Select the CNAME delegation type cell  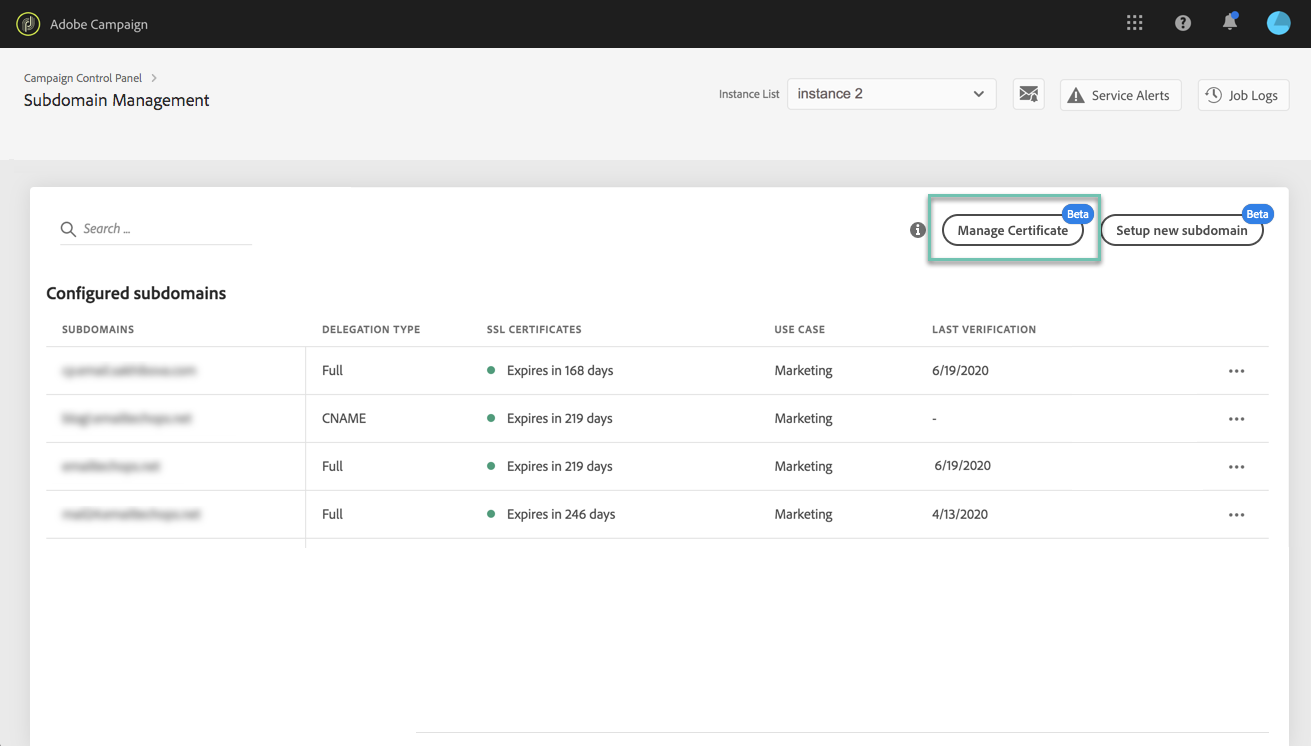click(344, 418)
